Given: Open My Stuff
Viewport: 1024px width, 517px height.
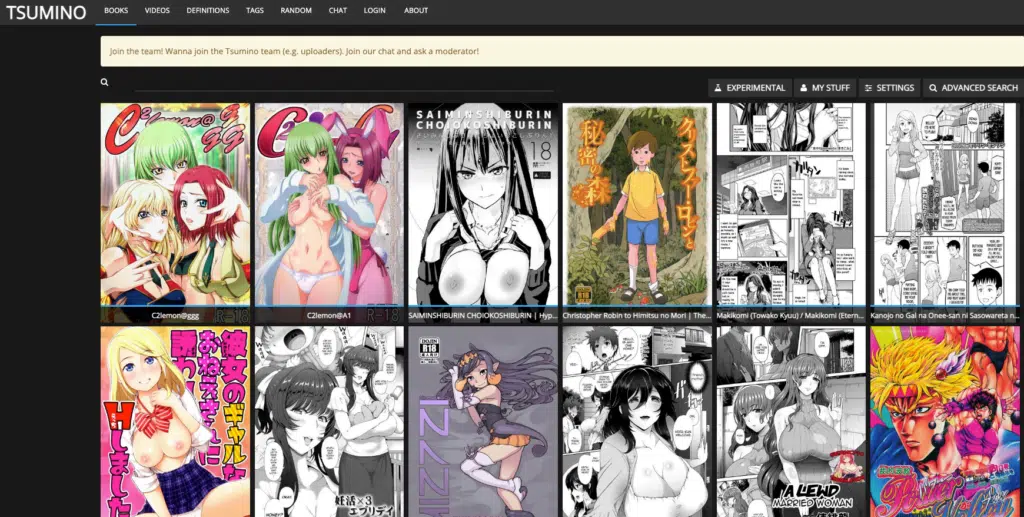Looking at the screenshot, I should point(825,87).
